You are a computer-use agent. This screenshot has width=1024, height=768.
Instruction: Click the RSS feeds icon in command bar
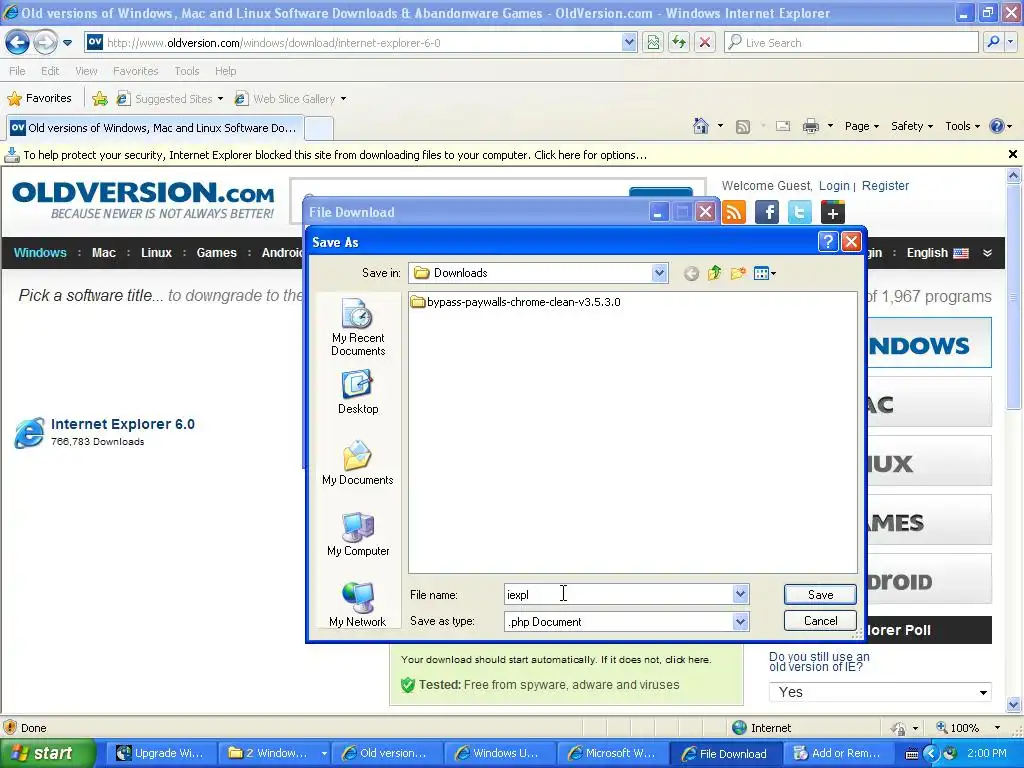[743, 127]
